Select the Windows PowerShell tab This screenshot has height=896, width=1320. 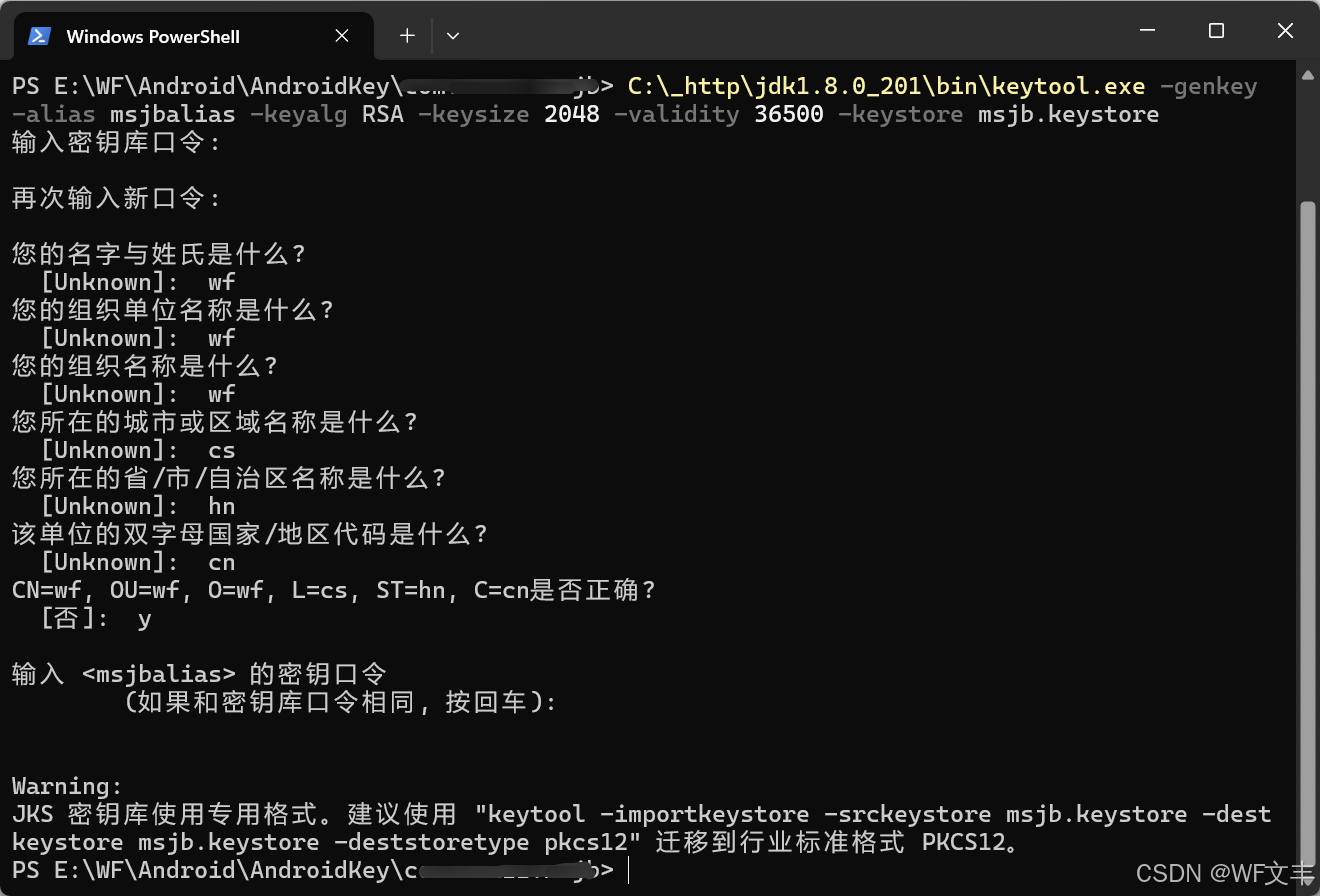point(194,36)
